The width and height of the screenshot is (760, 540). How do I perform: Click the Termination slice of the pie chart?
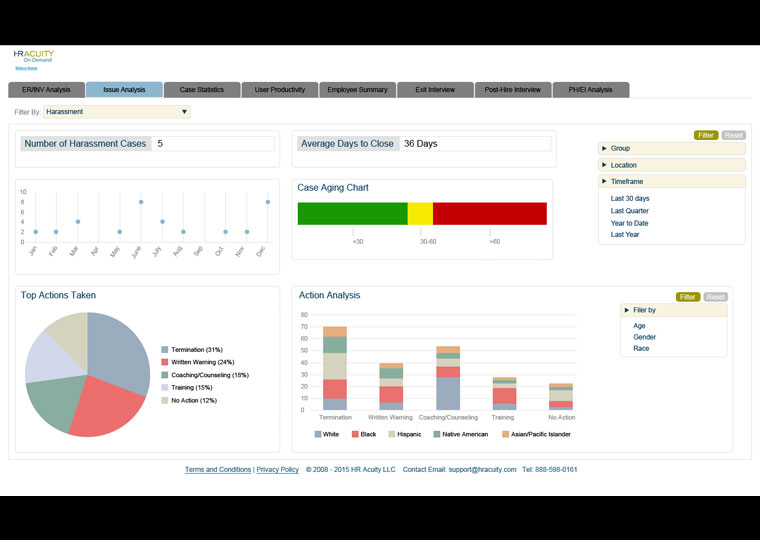(x=119, y=351)
